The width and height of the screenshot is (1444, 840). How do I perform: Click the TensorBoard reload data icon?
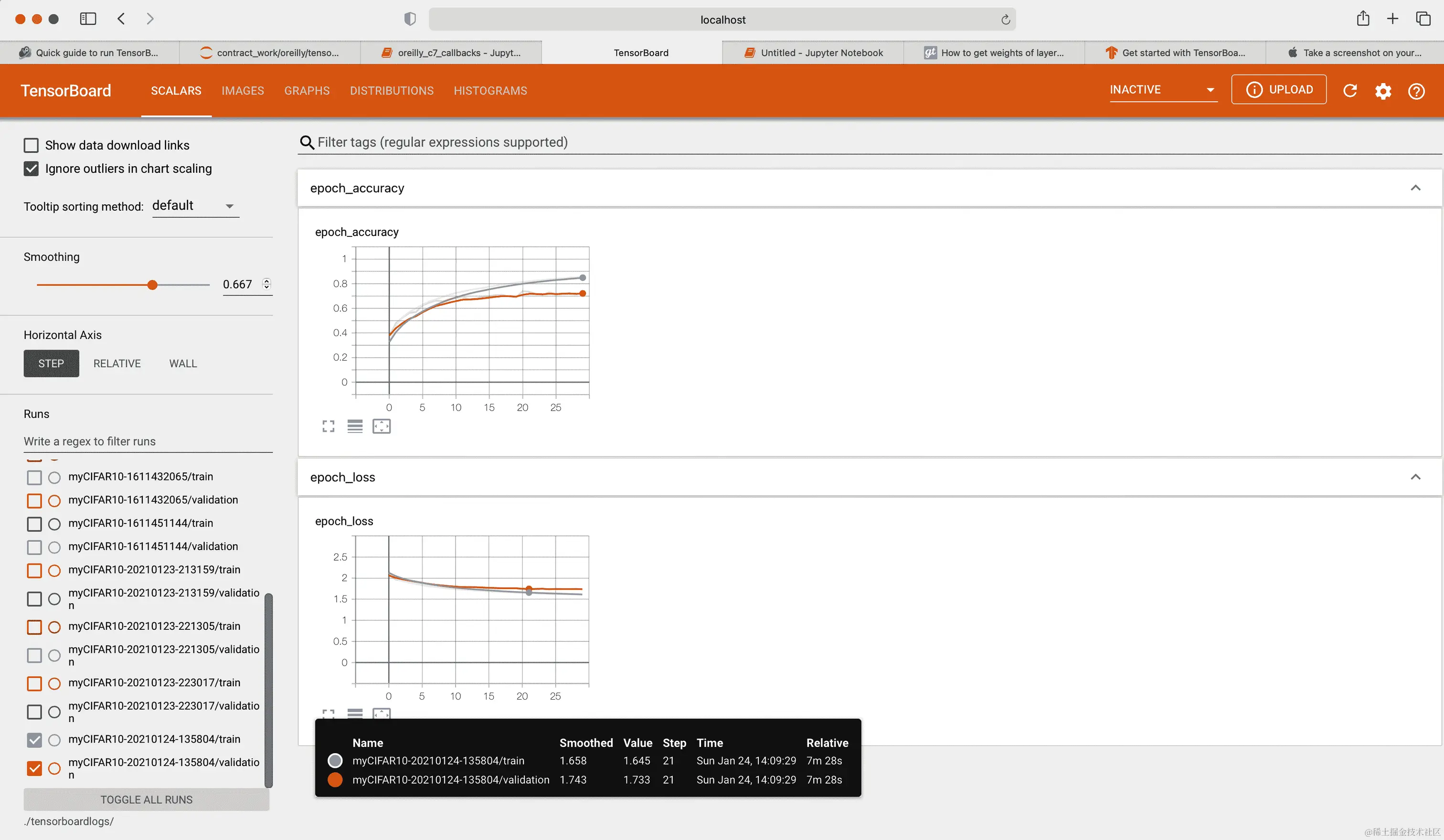[x=1350, y=91]
